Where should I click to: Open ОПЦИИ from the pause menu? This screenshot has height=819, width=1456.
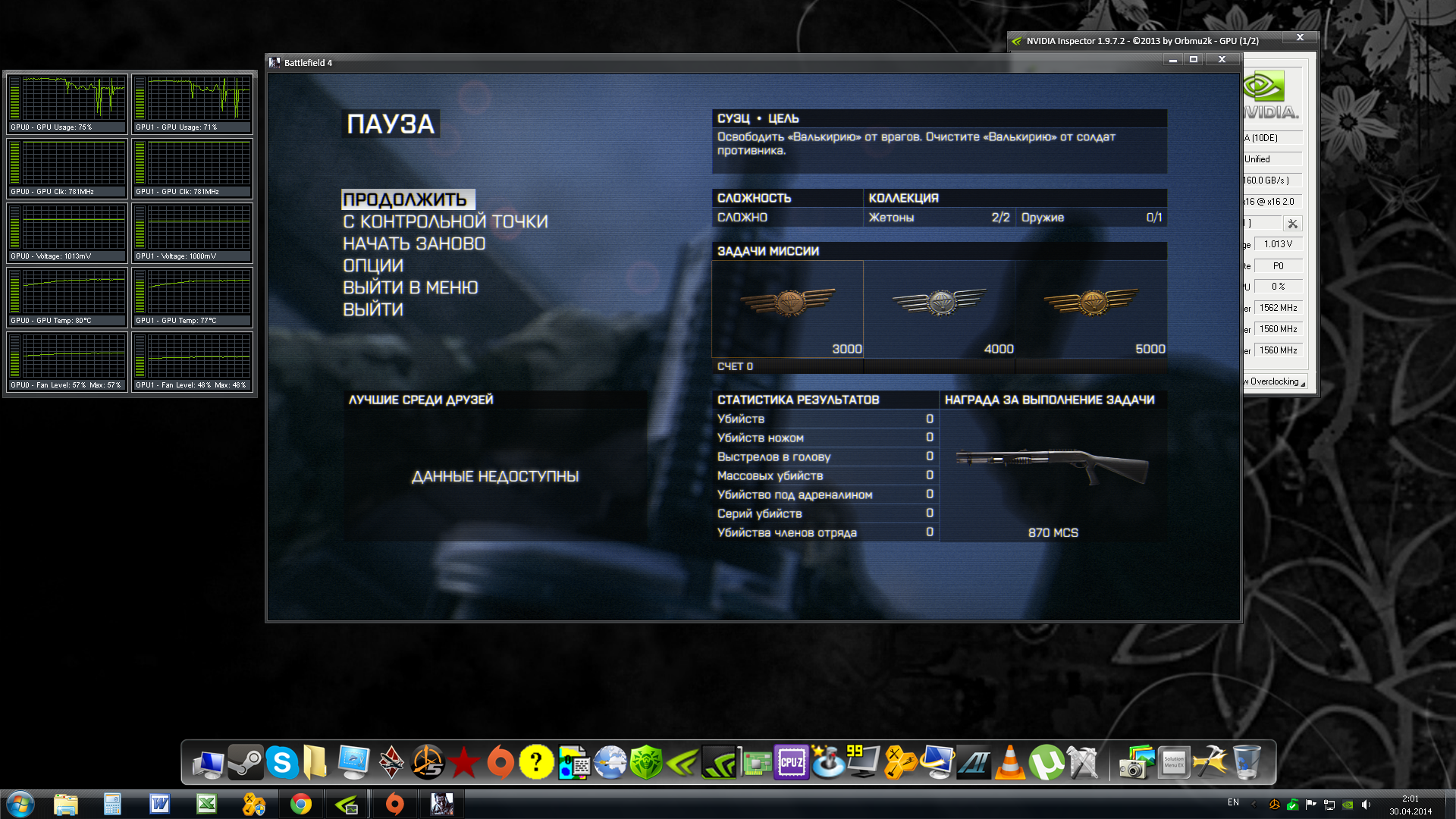point(373,265)
